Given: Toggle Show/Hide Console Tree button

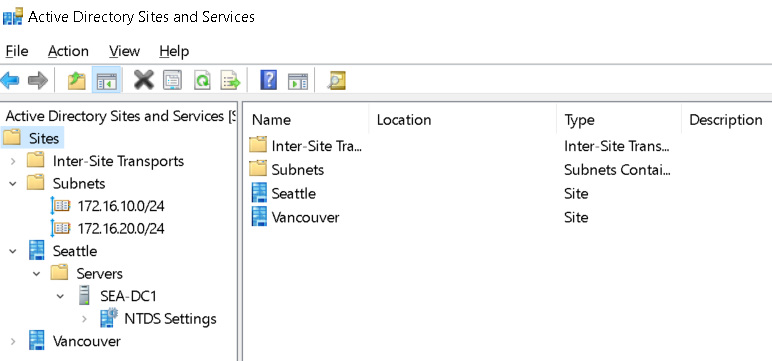Looking at the screenshot, I should [106, 80].
